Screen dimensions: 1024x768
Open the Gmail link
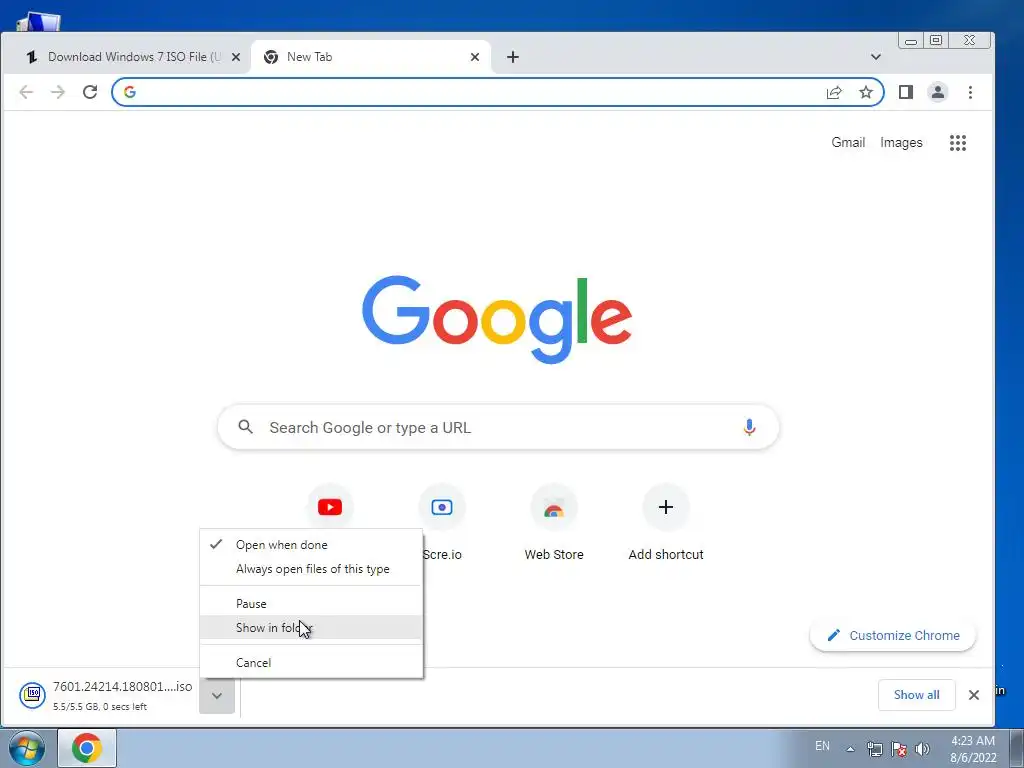tap(848, 142)
